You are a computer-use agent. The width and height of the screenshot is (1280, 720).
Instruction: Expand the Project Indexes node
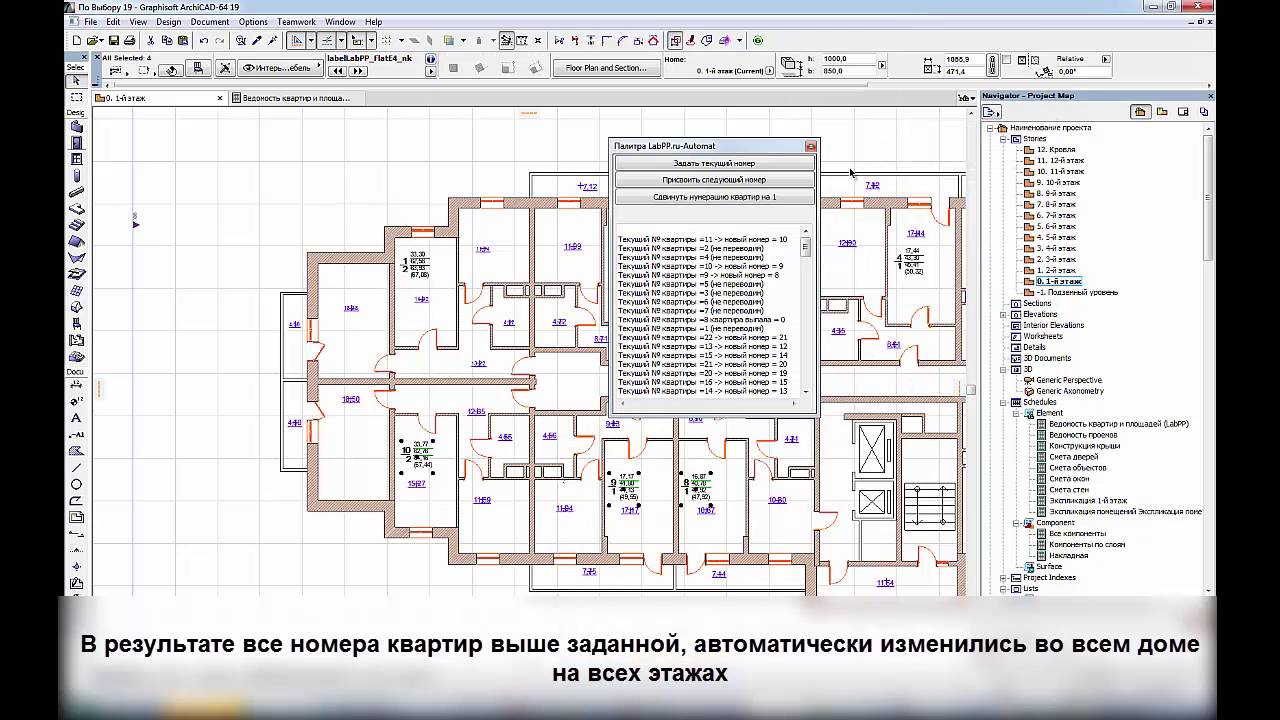click(x=1003, y=577)
